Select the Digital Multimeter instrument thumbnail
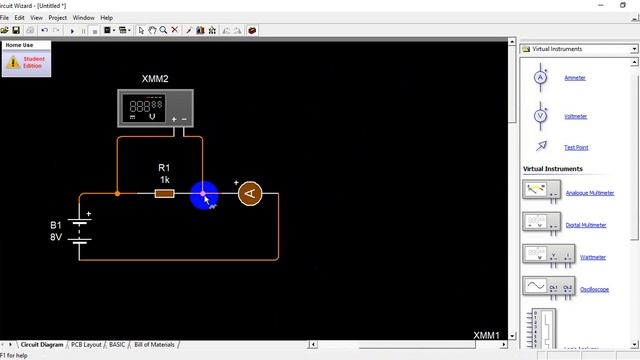The height and width of the screenshot is (360, 640). click(x=542, y=224)
